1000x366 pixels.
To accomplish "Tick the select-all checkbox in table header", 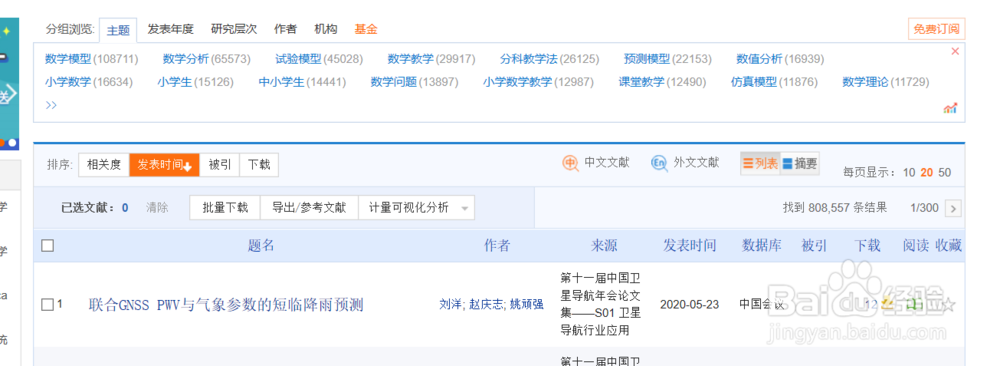I will pyautogui.click(x=47, y=245).
